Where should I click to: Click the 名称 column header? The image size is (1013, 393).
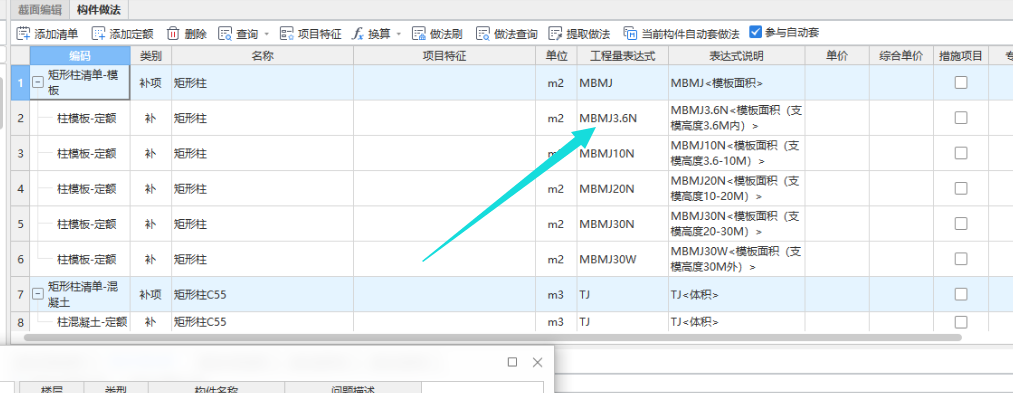tap(262, 56)
